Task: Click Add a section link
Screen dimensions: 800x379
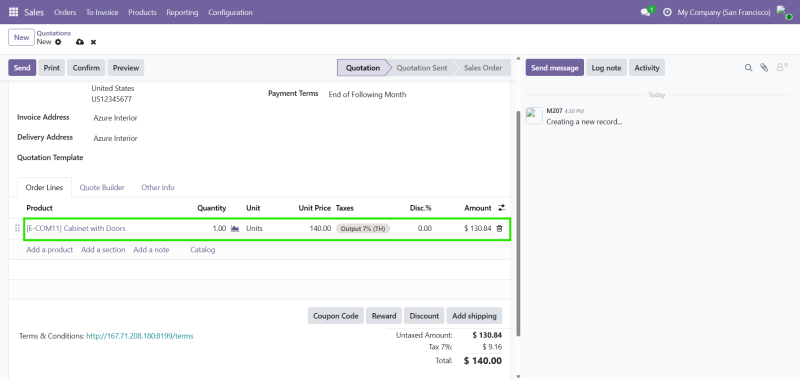Action: (103, 249)
